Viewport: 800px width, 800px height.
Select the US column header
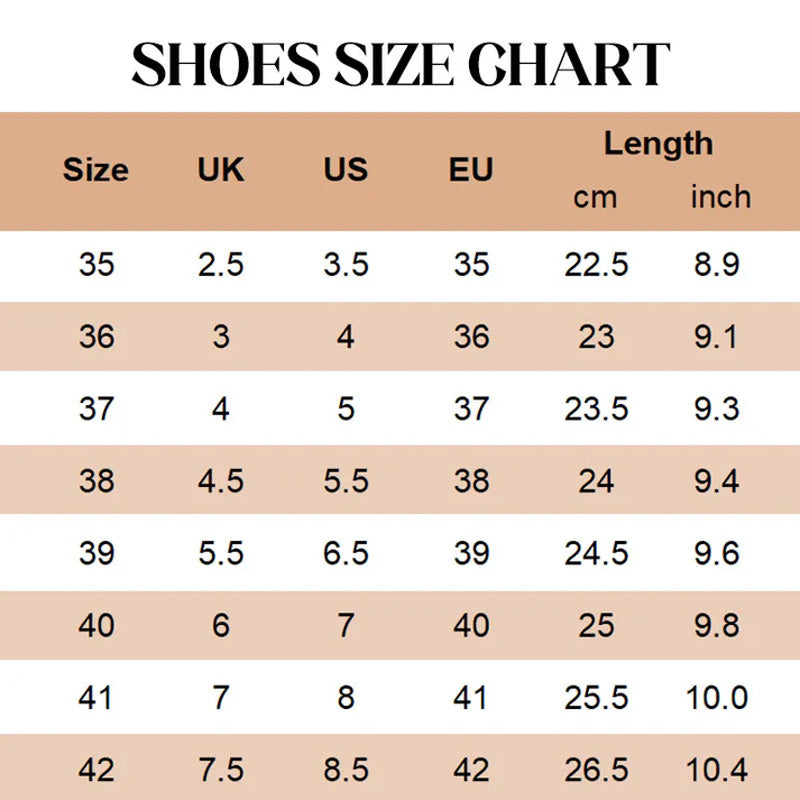coord(345,169)
